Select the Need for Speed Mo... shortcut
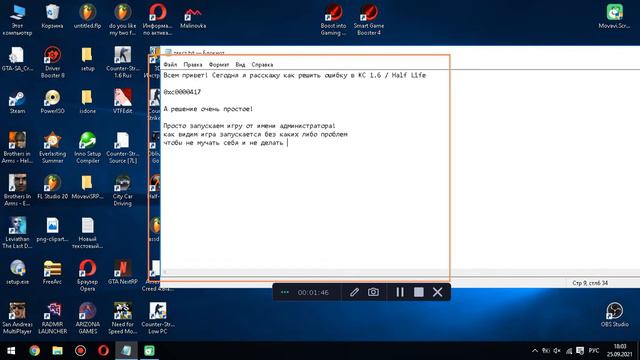This screenshot has height=360, width=640. (x=122, y=318)
